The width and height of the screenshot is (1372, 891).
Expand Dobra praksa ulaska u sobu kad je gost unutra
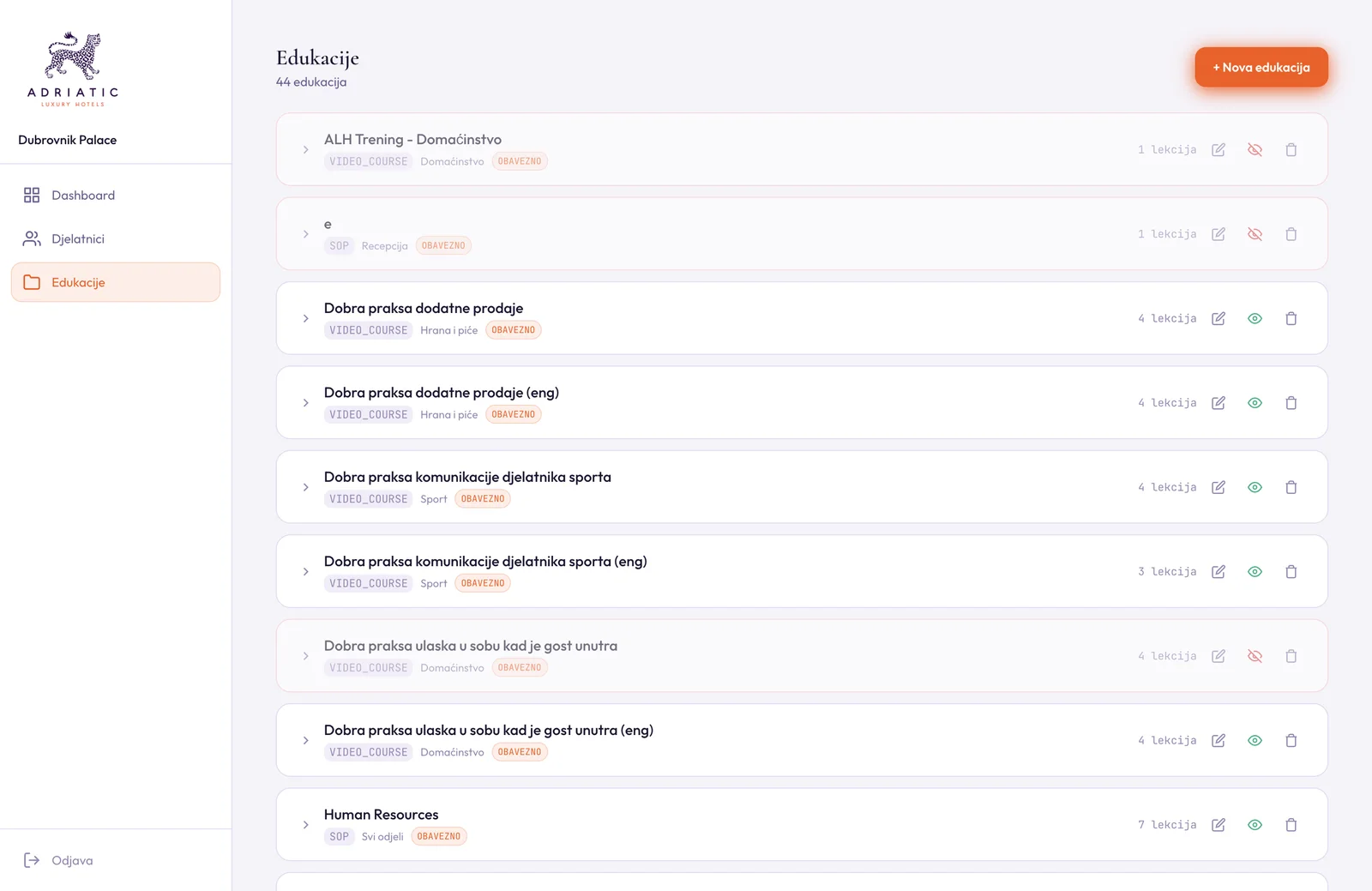[305, 656]
